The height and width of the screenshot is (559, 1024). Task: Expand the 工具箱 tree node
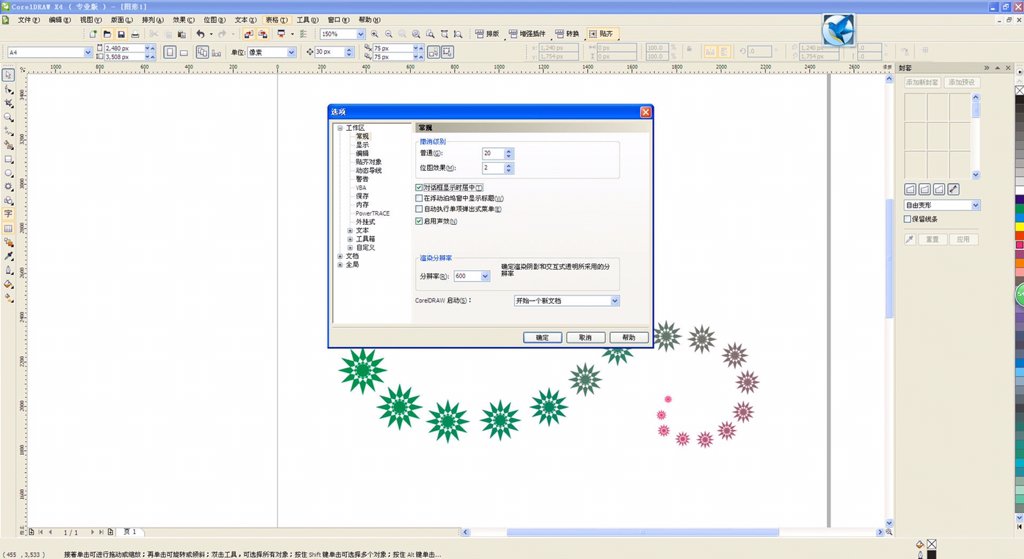point(350,239)
